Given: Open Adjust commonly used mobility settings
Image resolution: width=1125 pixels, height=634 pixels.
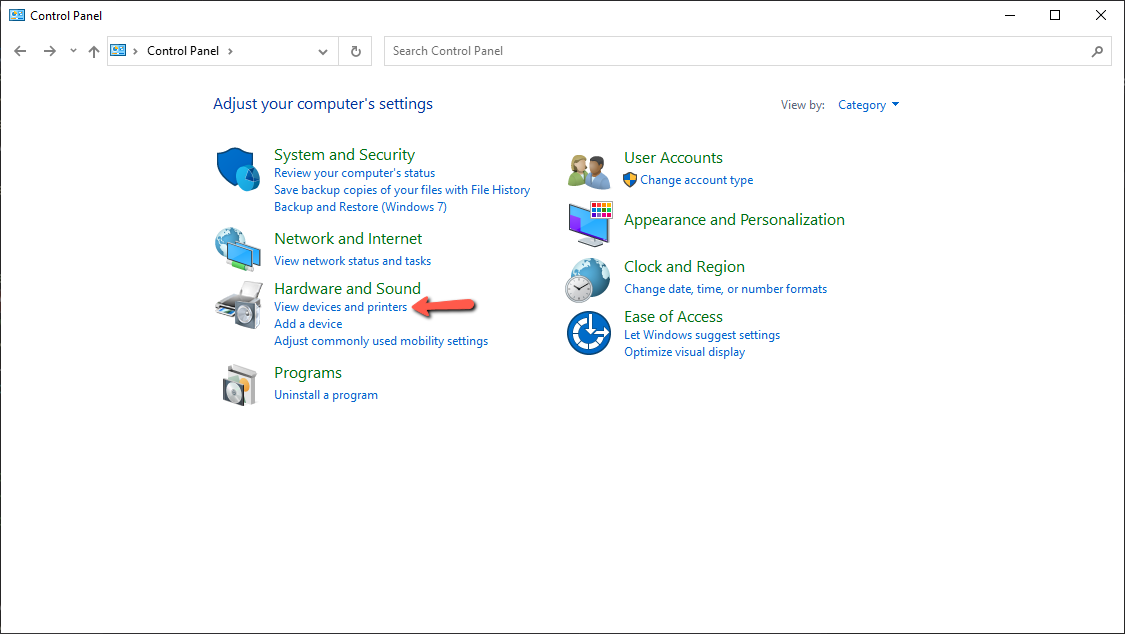Looking at the screenshot, I should click(381, 341).
